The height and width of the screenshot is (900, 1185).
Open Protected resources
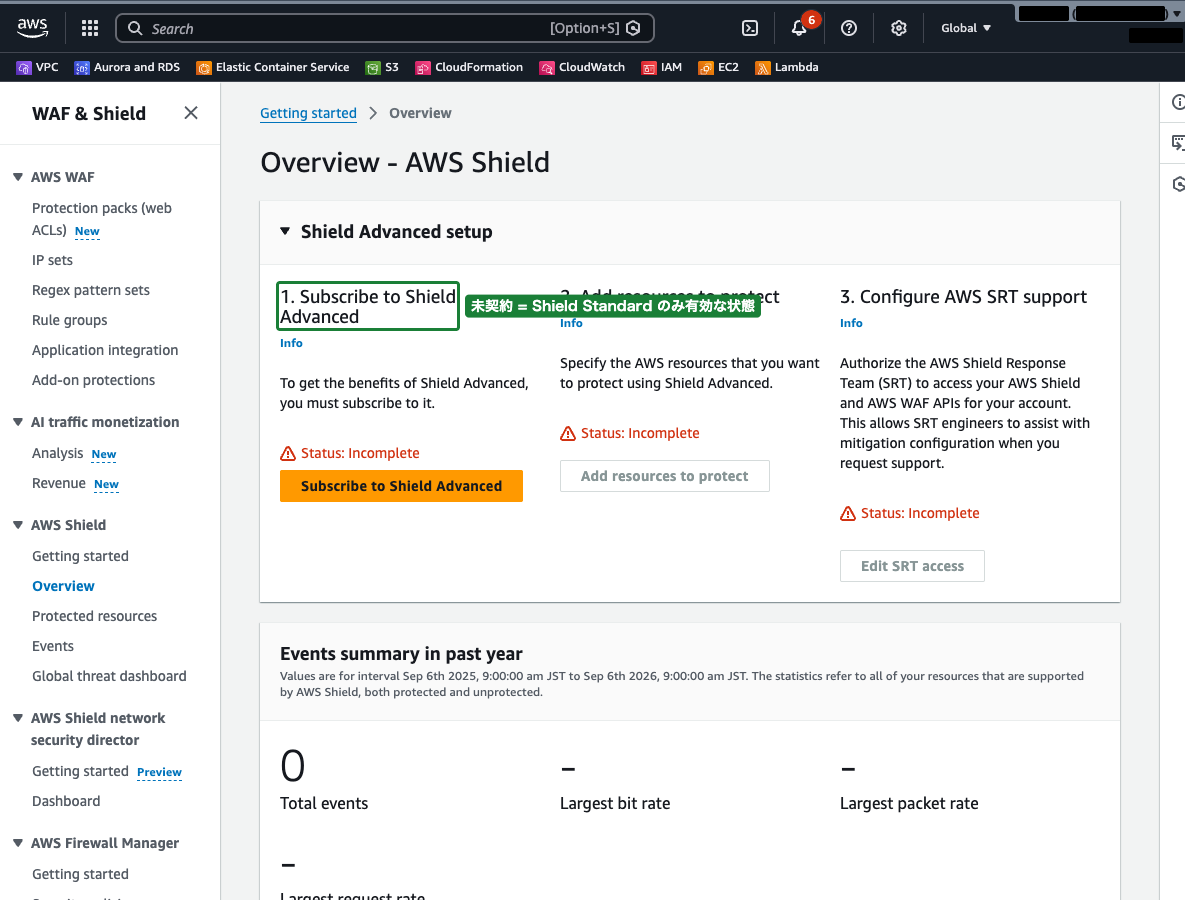coord(94,616)
